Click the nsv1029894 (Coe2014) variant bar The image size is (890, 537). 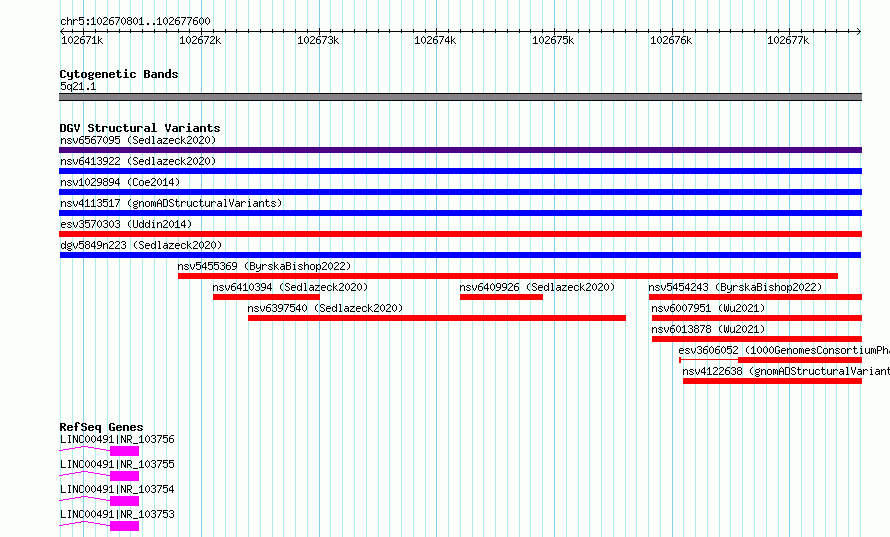point(460,192)
